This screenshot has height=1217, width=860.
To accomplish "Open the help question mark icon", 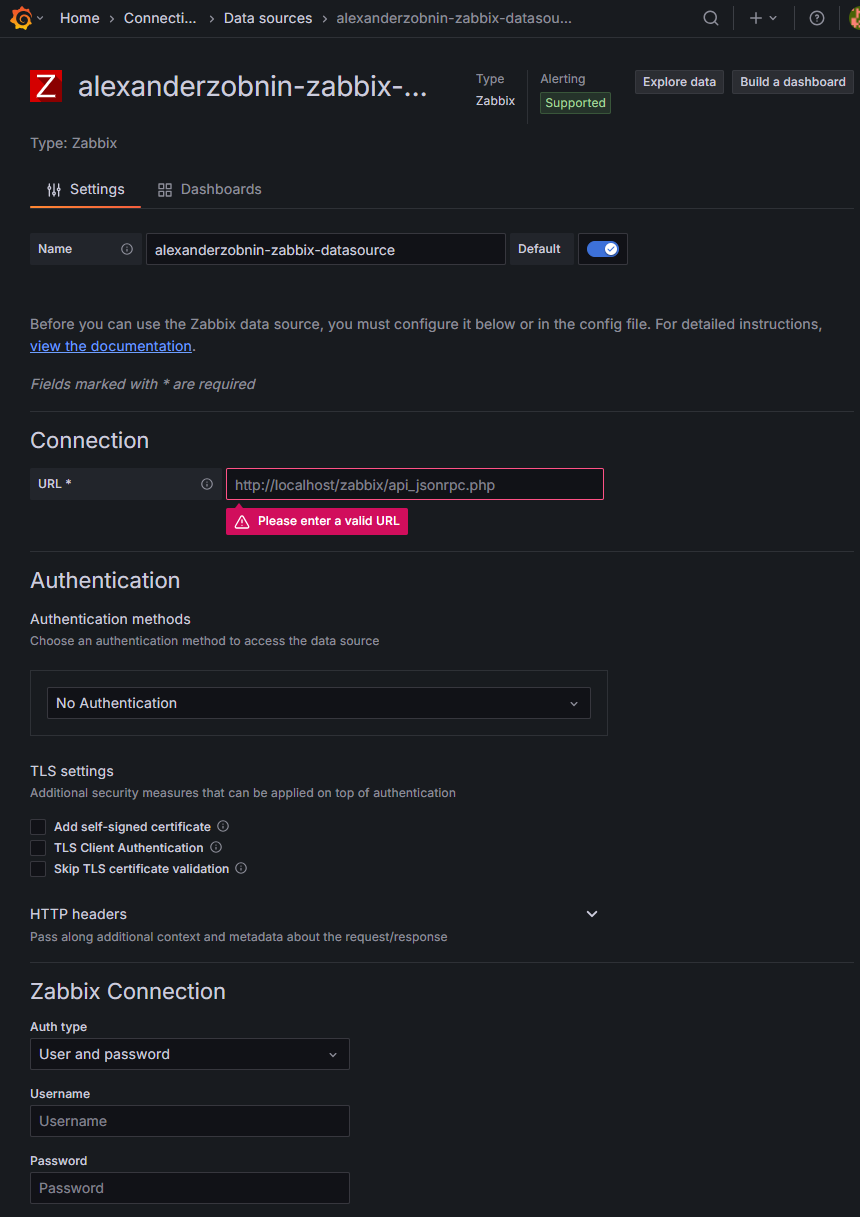I will click(817, 18).
